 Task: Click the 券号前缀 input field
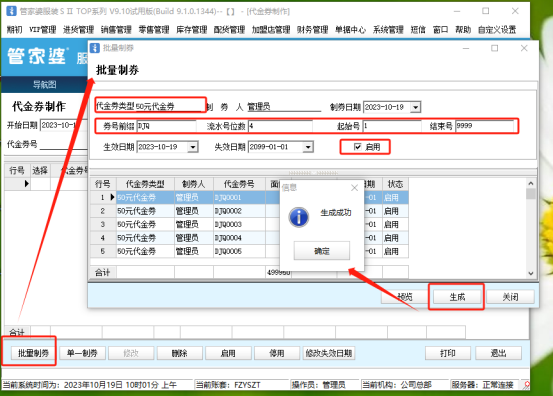166,126
